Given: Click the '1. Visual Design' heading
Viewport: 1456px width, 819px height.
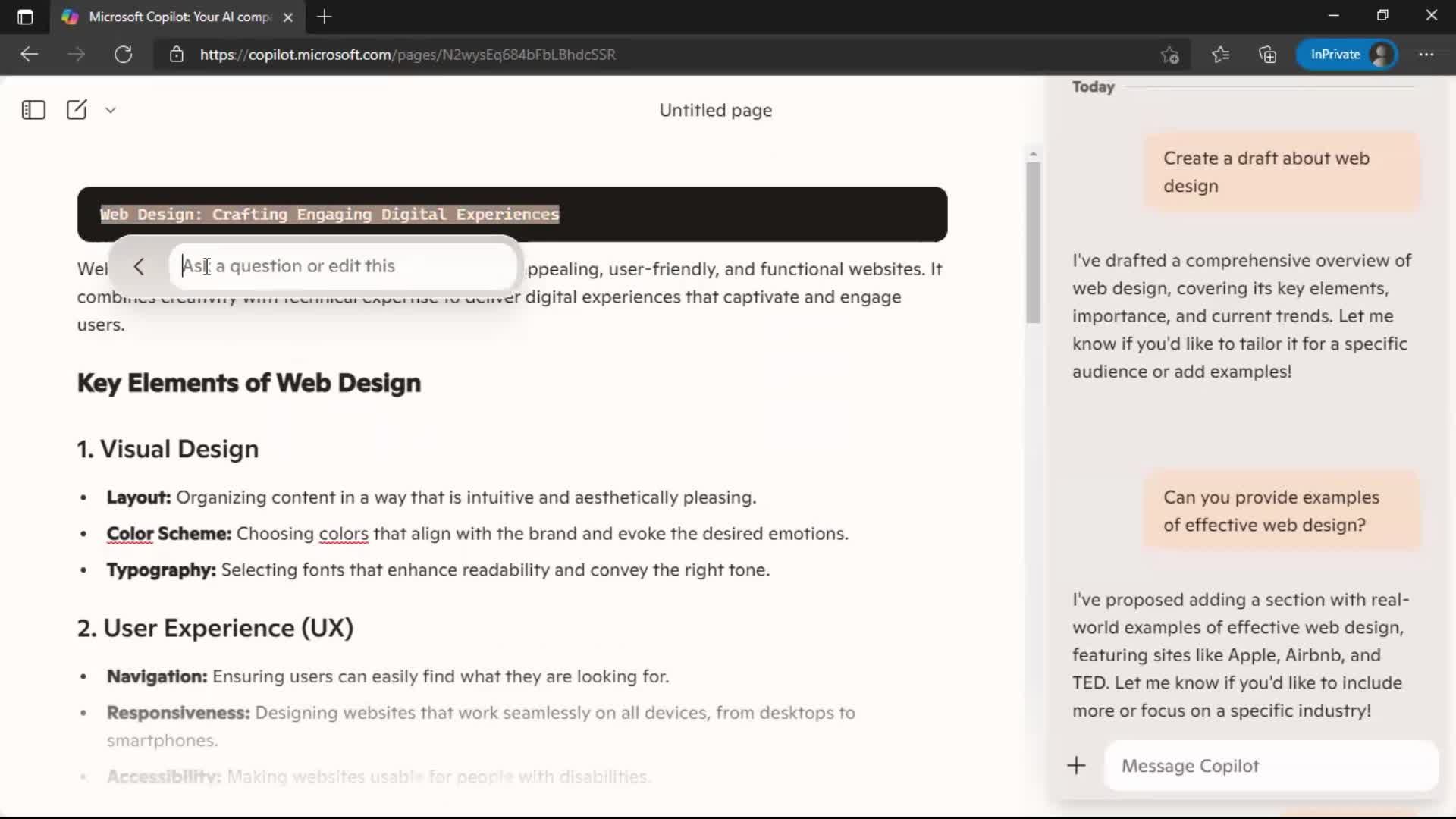Looking at the screenshot, I should [168, 449].
